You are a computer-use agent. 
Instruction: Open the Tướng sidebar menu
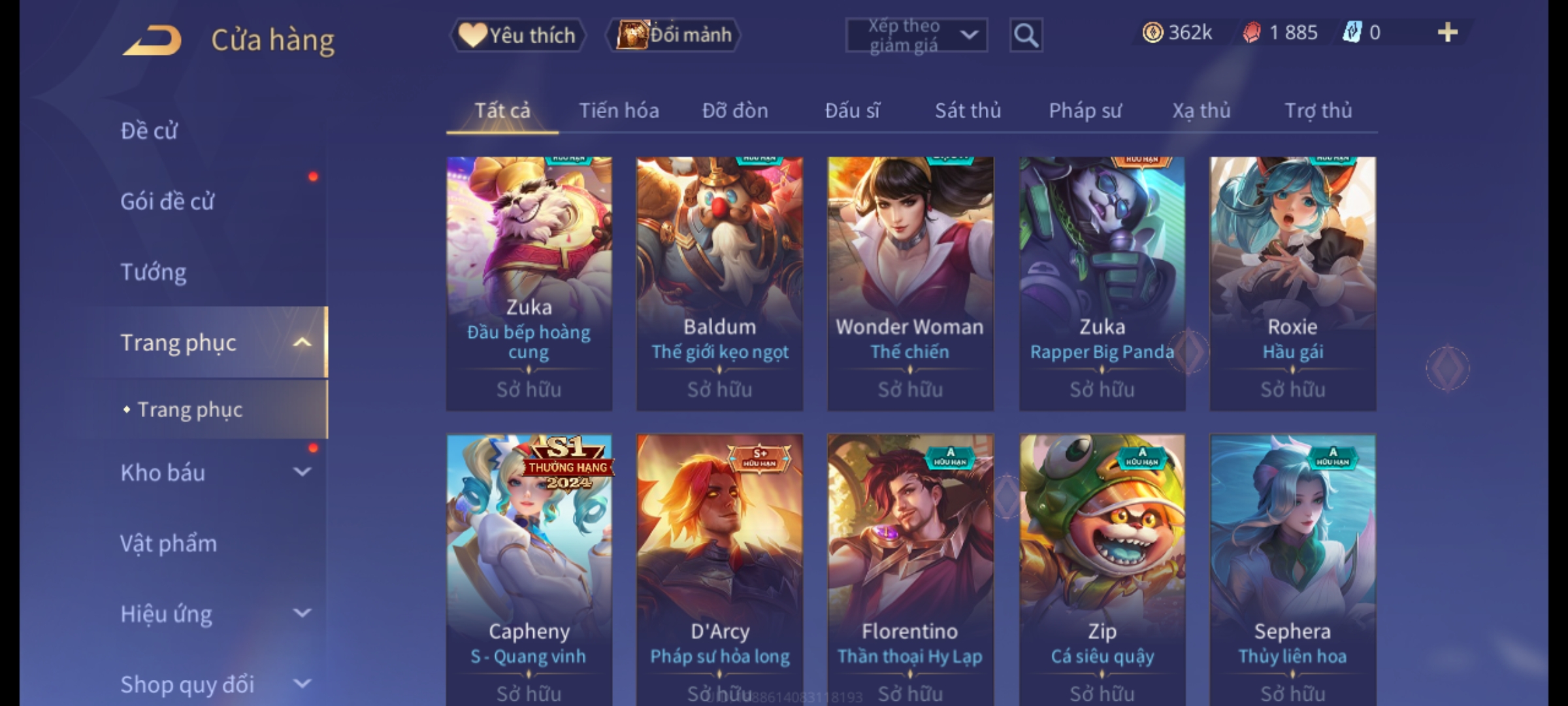coord(154,272)
